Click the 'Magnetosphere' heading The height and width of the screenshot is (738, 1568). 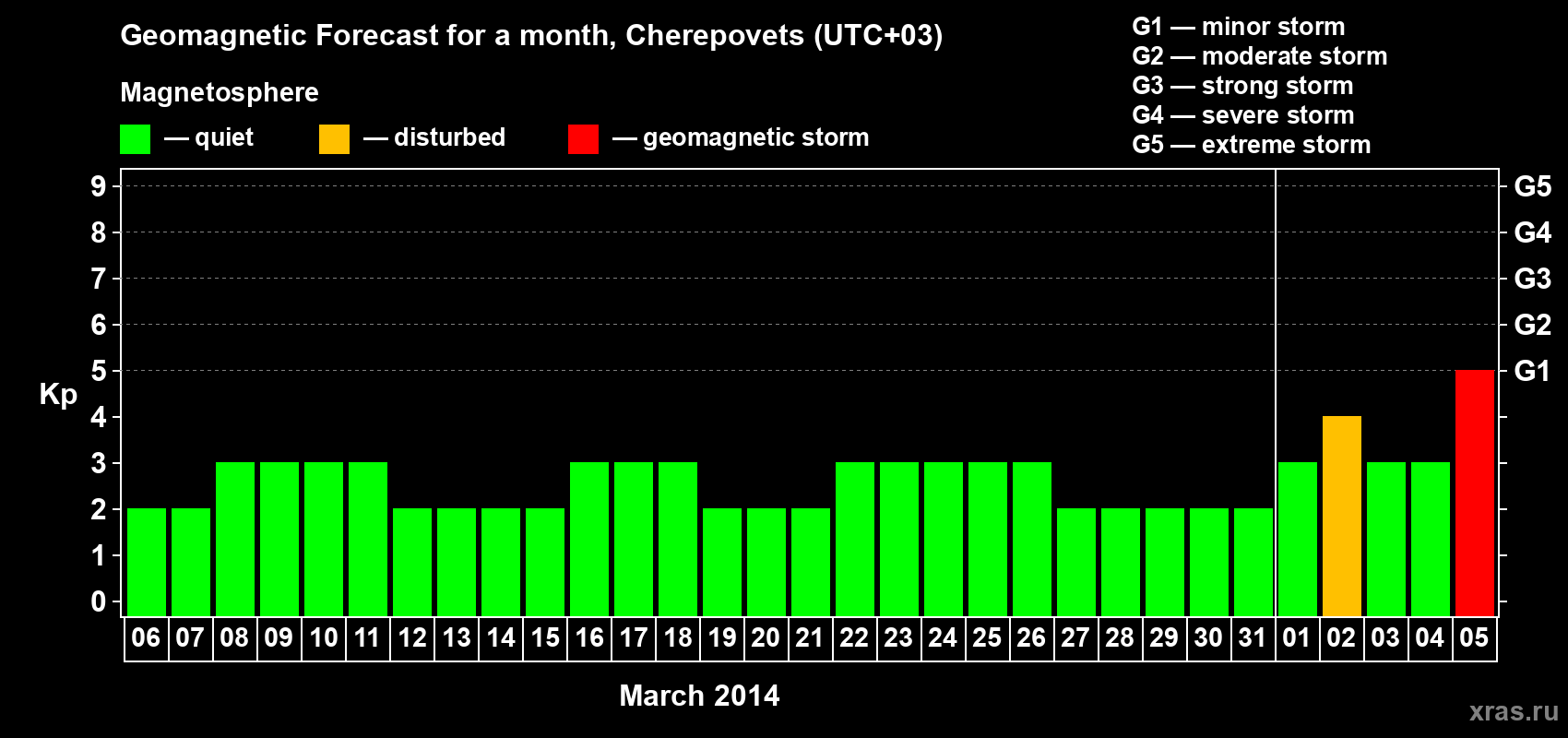[220, 92]
